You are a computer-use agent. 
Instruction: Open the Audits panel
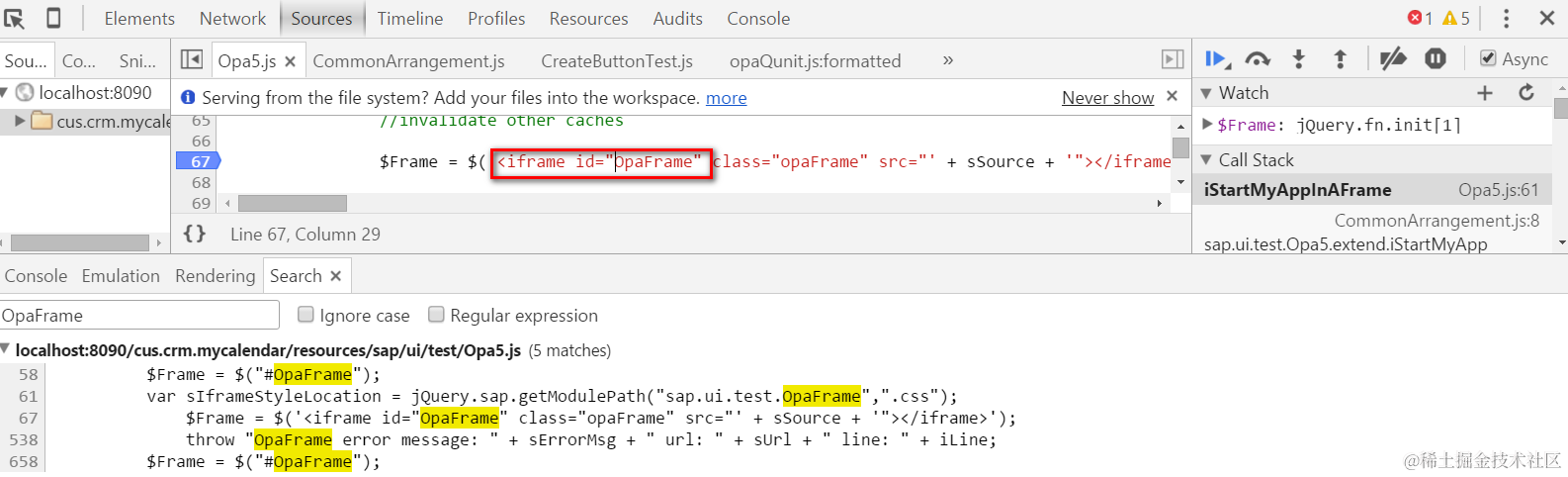(x=677, y=18)
